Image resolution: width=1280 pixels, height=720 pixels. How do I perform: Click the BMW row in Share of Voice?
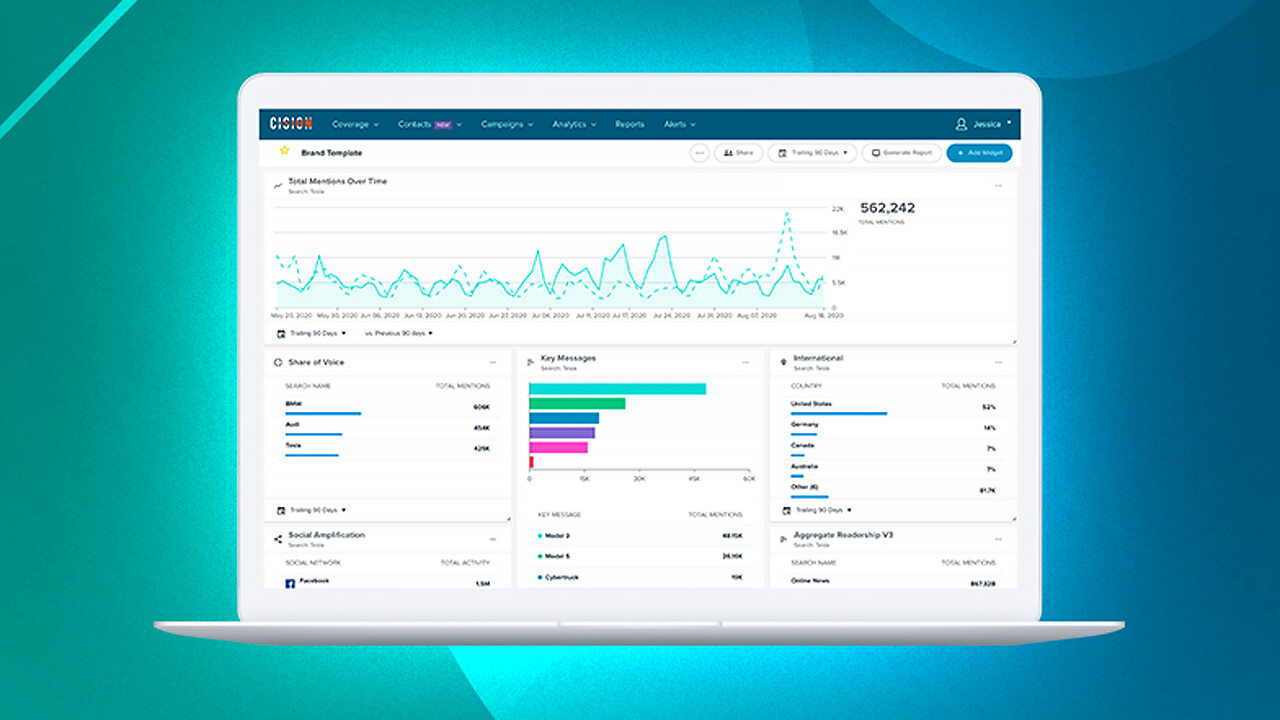pyautogui.click(x=388, y=407)
